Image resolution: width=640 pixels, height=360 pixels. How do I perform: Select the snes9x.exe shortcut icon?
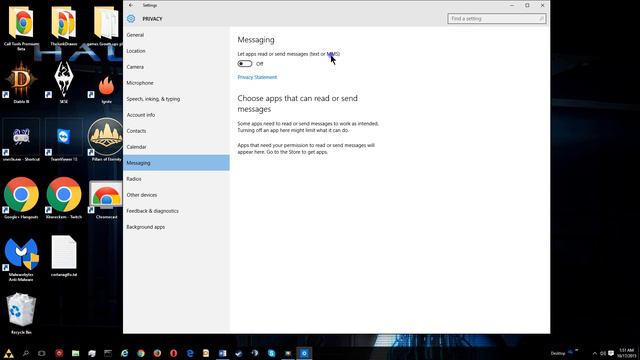tap(21, 139)
